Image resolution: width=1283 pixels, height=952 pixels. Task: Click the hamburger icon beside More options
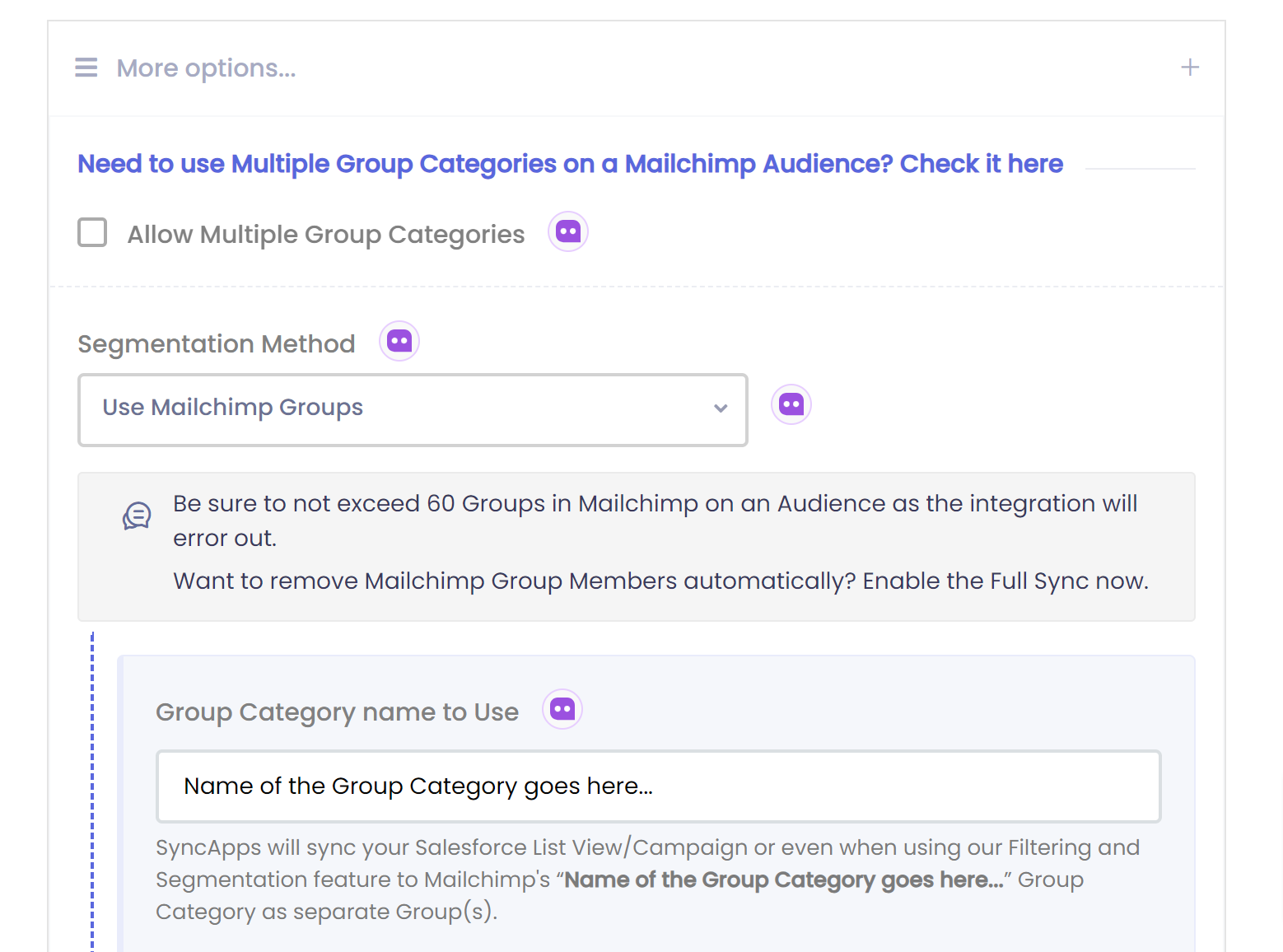(x=86, y=68)
